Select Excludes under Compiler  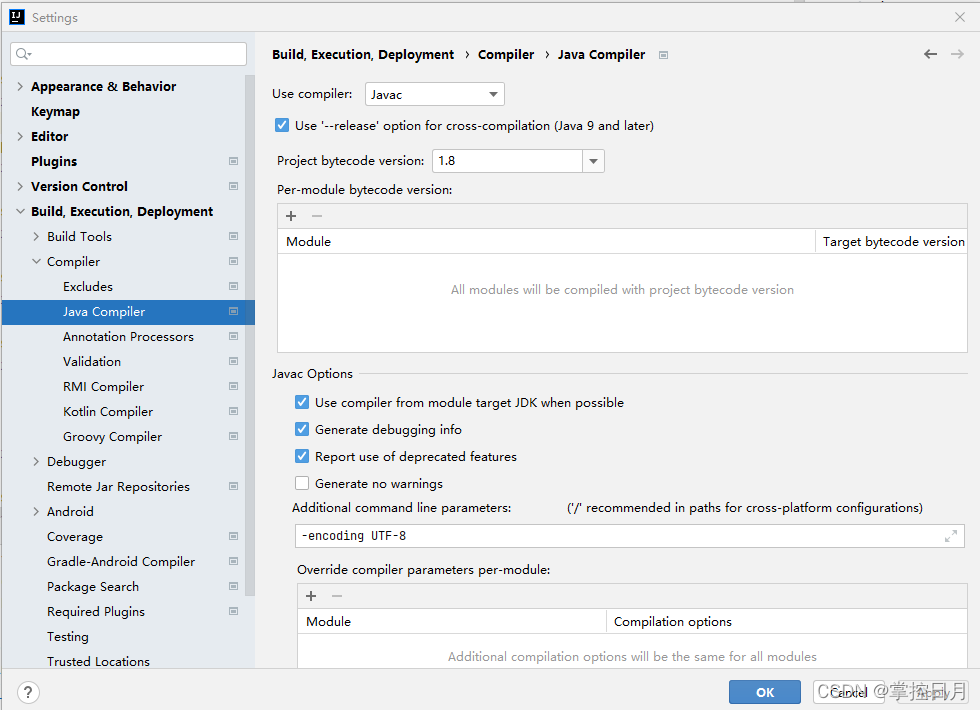point(88,286)
